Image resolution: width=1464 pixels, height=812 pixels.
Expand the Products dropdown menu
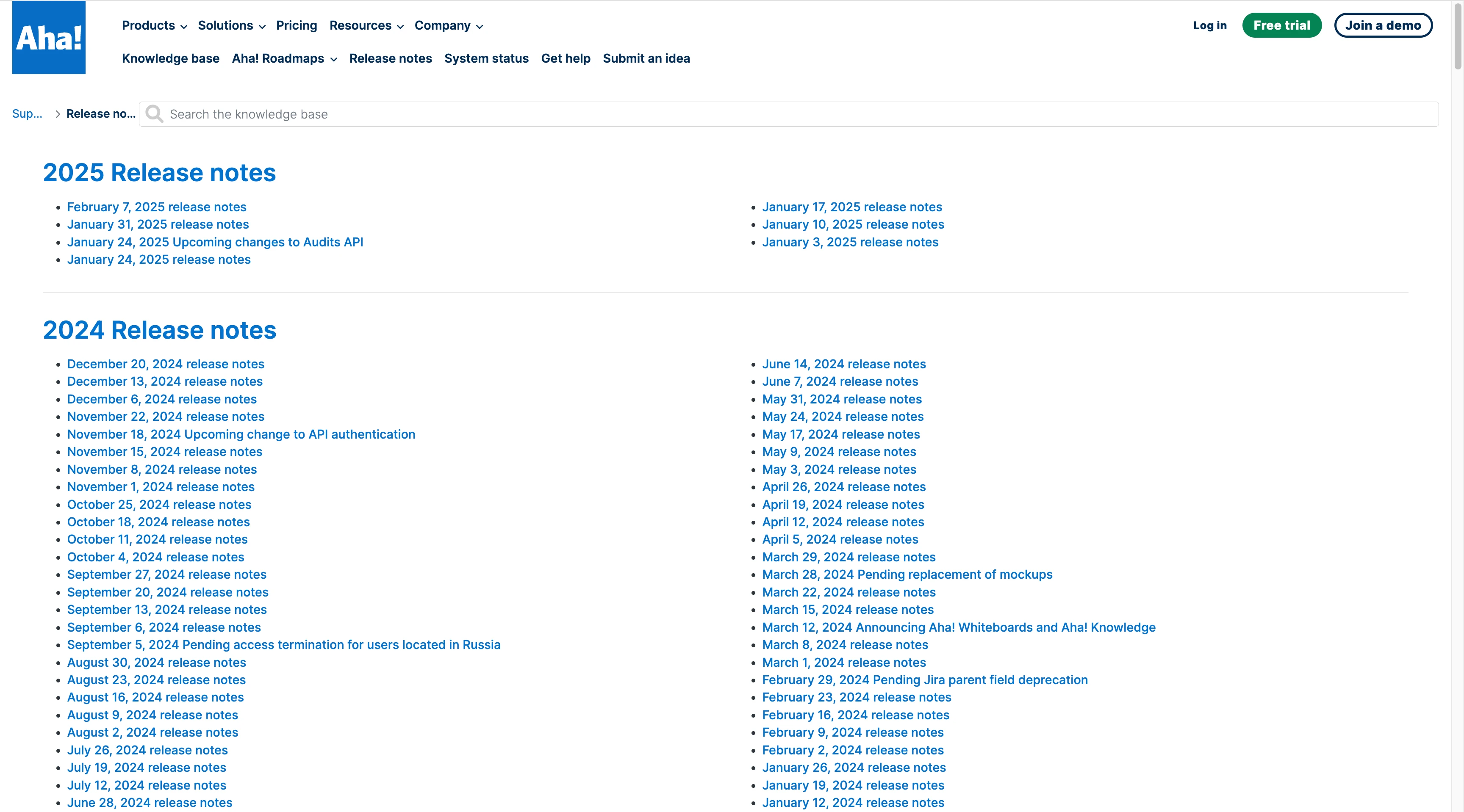154,25
